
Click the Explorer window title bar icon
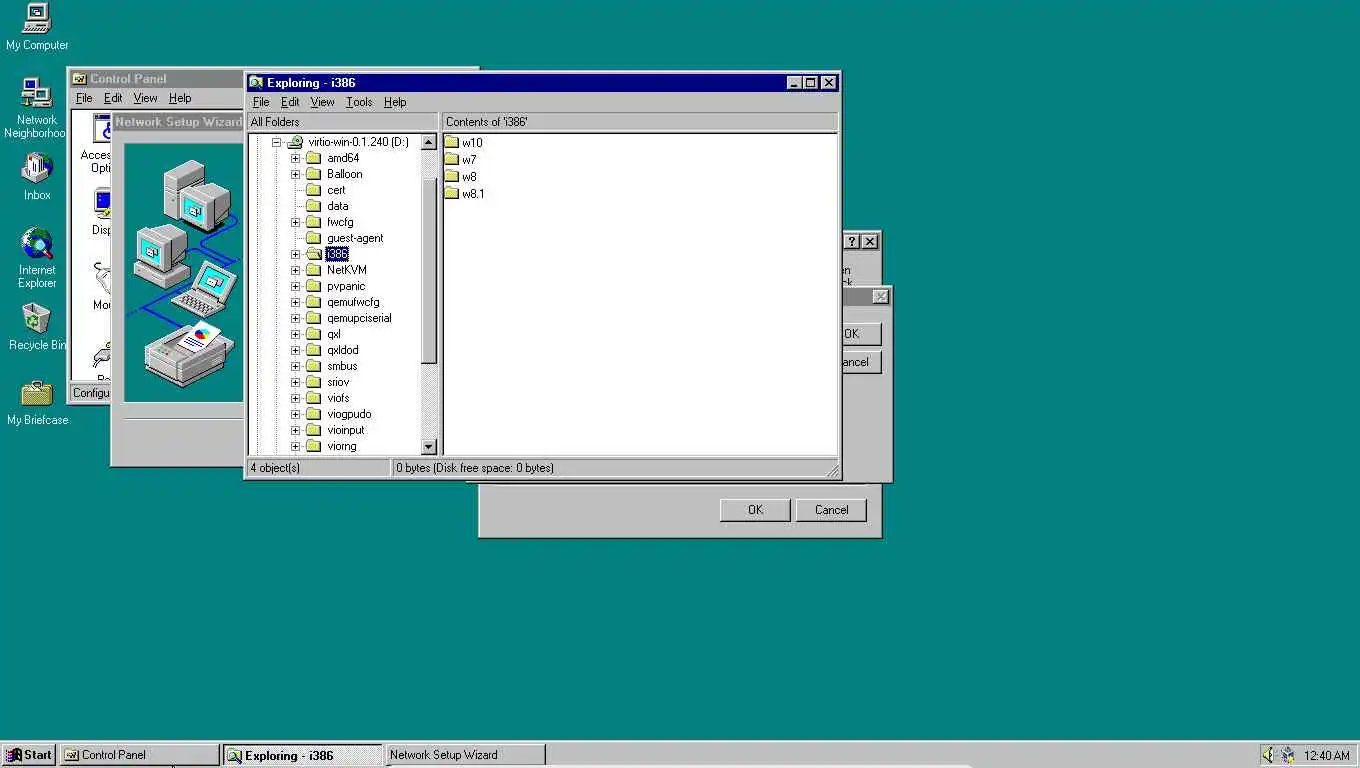pyautogui.click(x=257, y=83)
